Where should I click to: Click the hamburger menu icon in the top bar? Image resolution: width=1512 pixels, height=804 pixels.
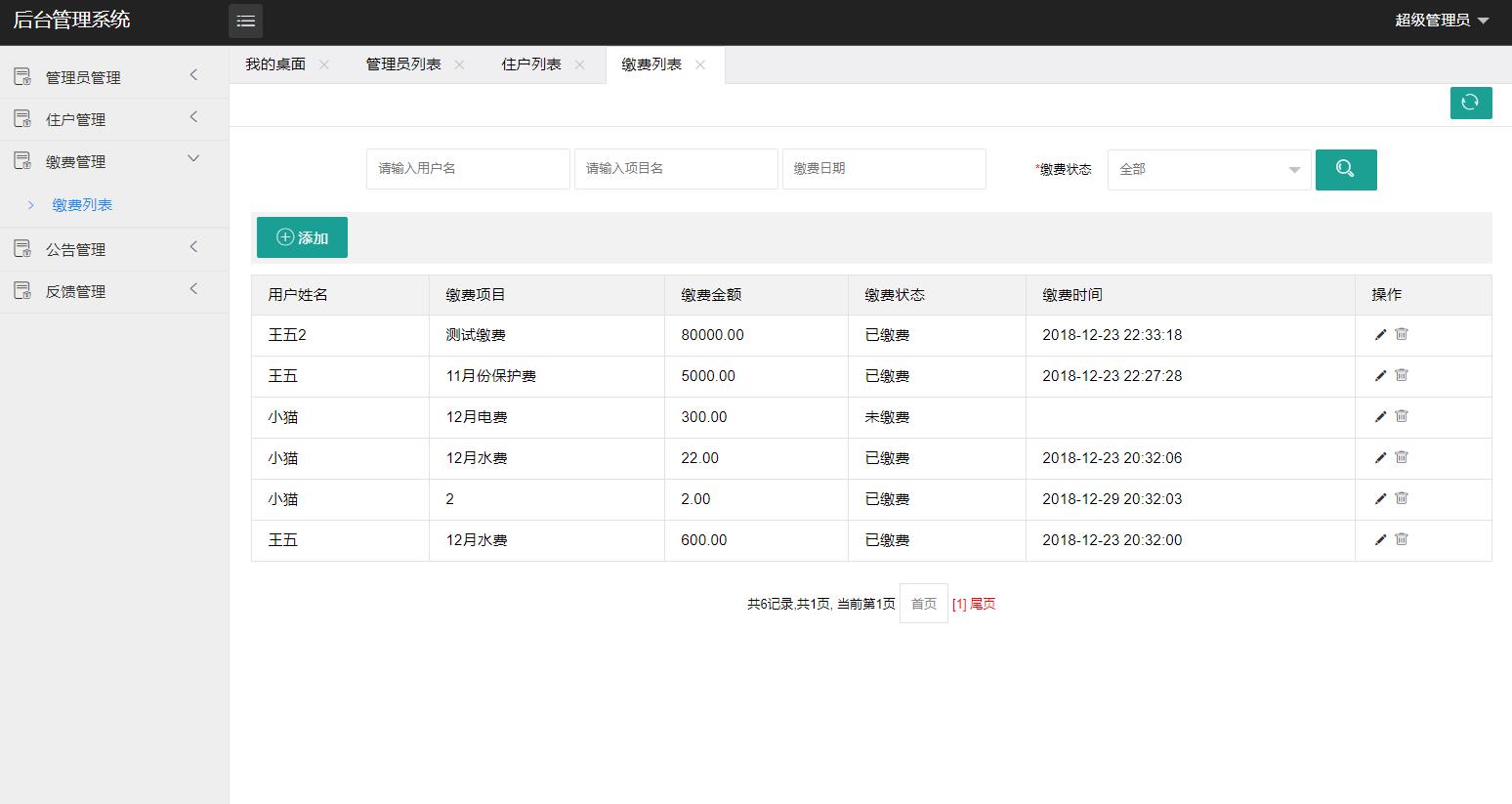[245, 21]
